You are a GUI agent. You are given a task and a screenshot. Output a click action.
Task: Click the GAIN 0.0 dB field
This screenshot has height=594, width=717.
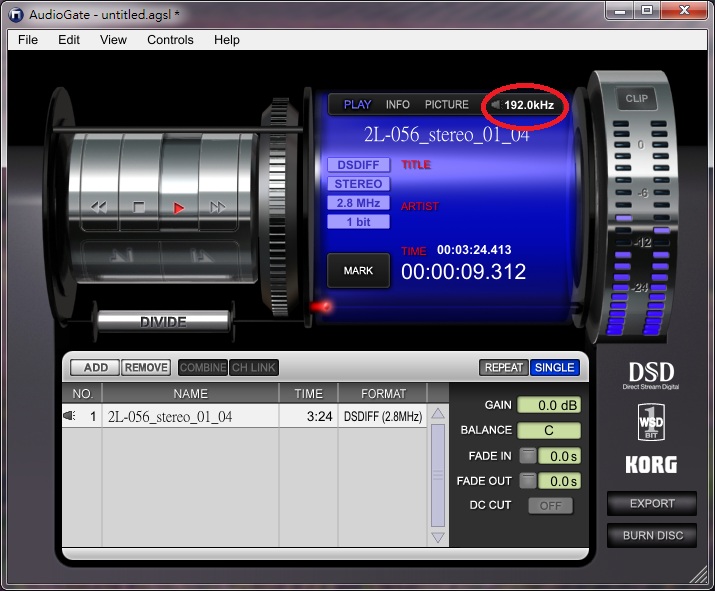tap(549, 405)
